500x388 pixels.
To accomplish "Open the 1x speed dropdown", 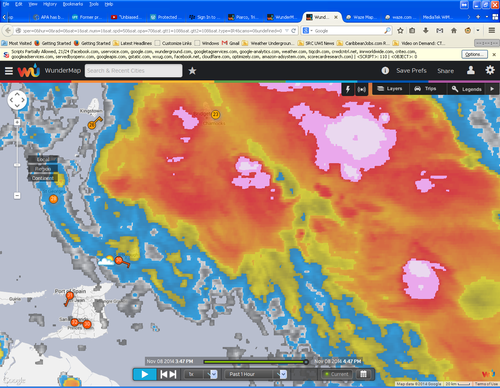I will click(201, 374).
